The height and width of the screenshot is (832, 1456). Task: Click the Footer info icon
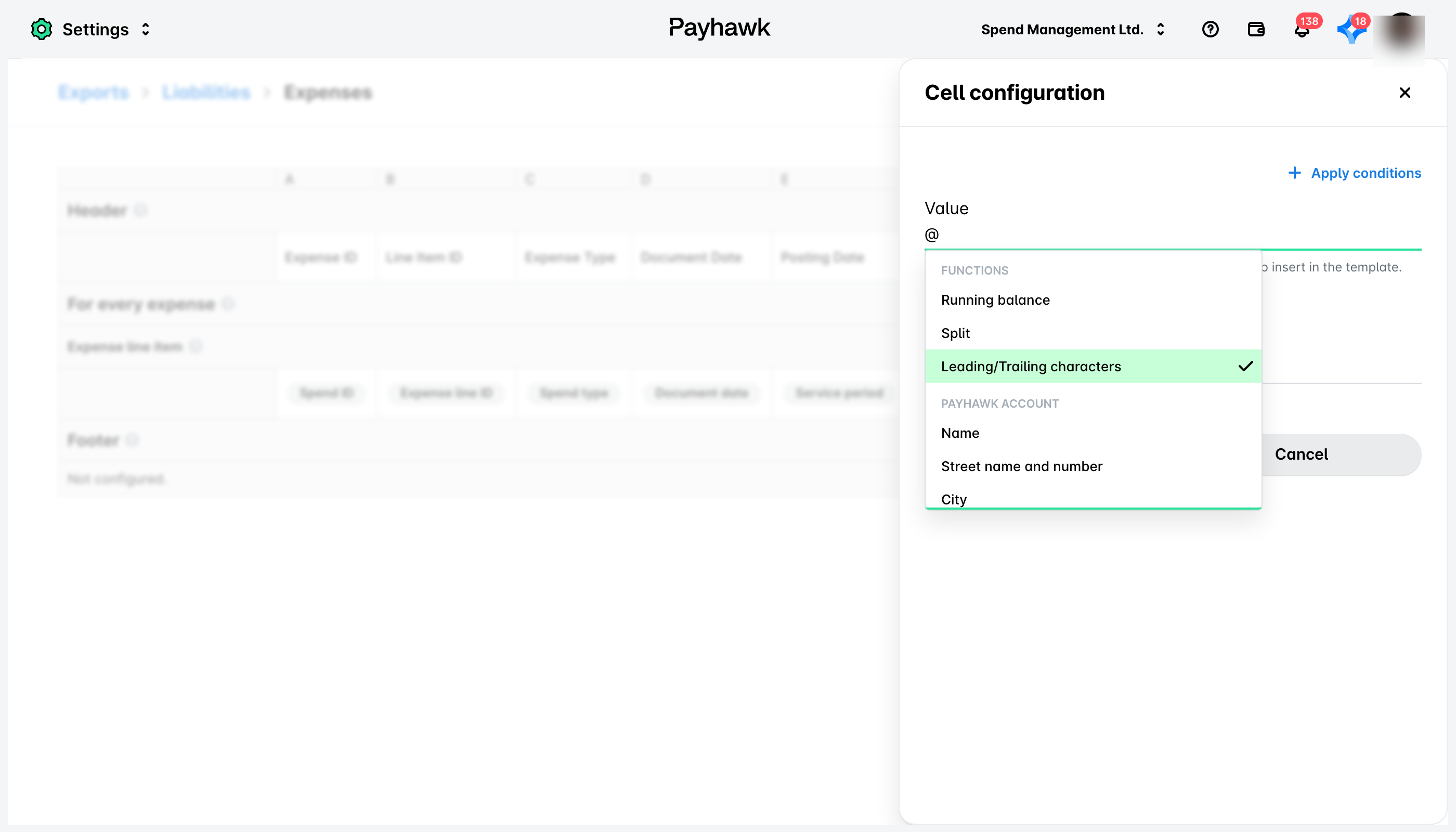tap(133, 439)
